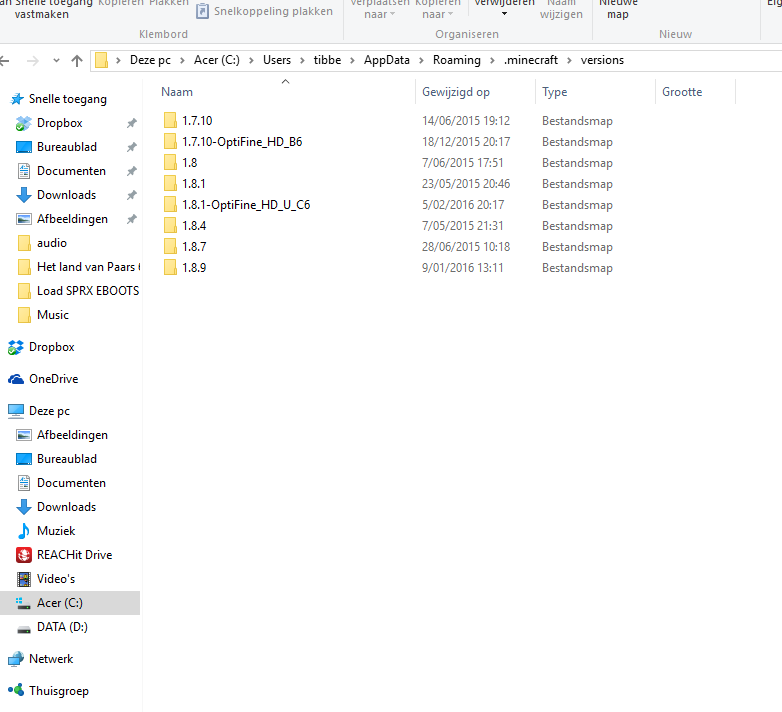The height and width of the screenshot is (712, 782).
Task: Select the 1.8.4 folder icon
Action: [x=170, y=225]
